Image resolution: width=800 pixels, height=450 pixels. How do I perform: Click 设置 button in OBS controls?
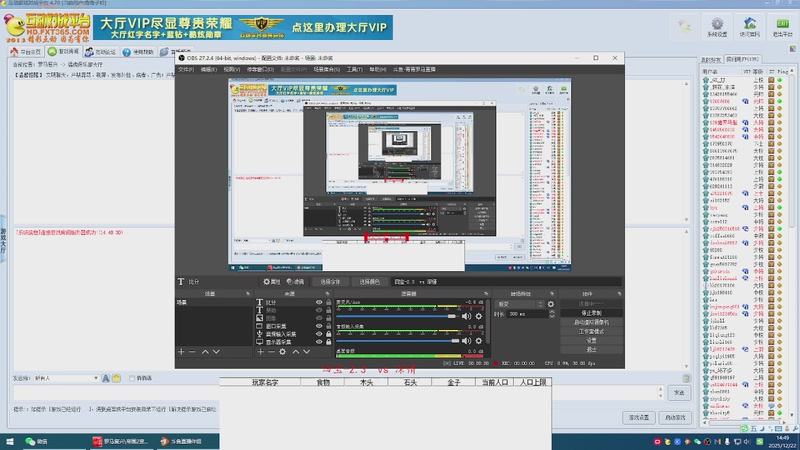[591, 340]
